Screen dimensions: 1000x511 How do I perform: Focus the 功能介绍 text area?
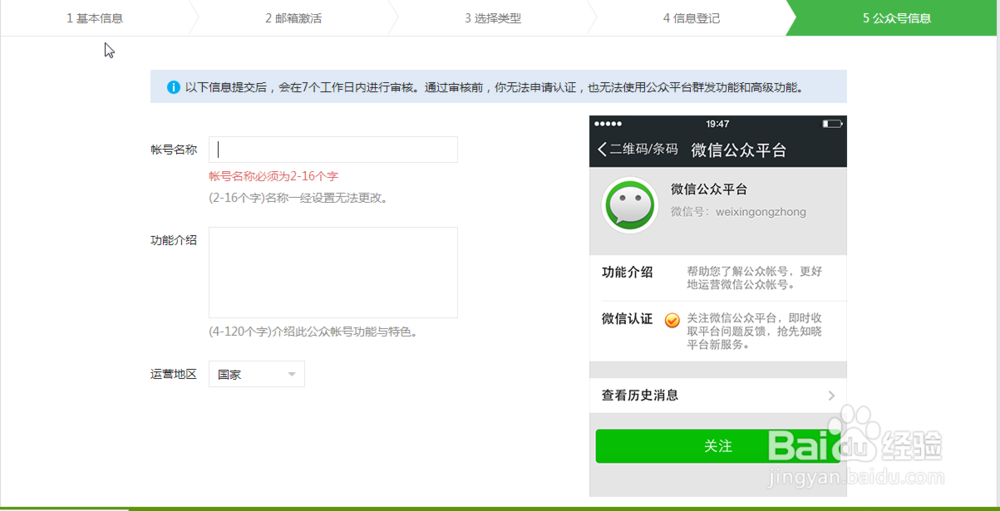click(x=333, y=272)
